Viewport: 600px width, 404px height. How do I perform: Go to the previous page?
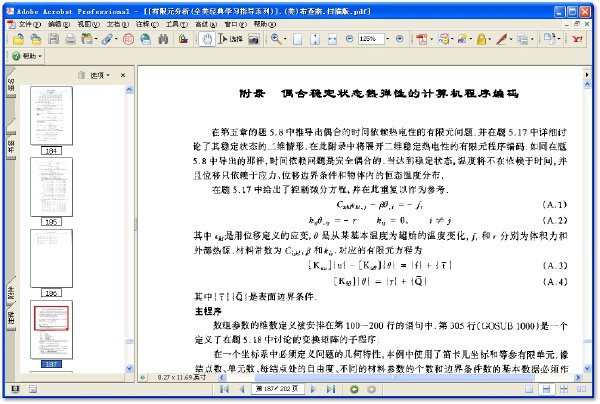[x=241, y=389]
